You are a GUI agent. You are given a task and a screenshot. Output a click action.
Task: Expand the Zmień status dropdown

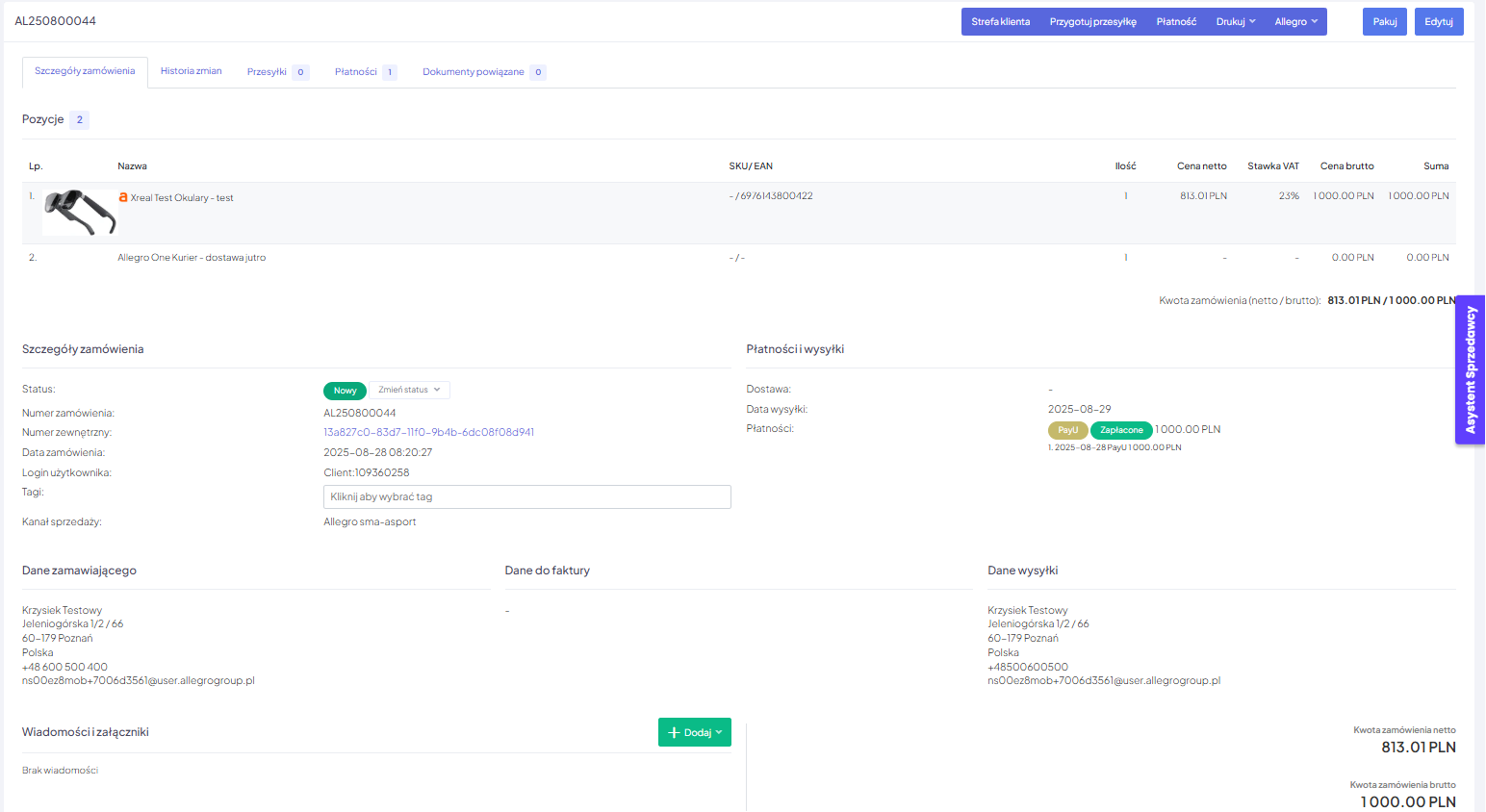tap(409, 390)
